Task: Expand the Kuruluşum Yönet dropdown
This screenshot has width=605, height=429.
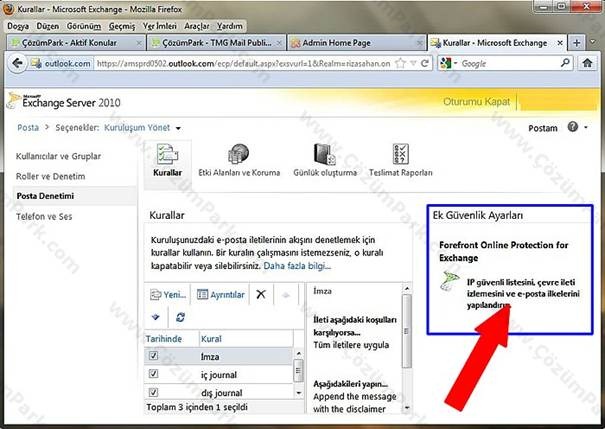Action: tap(178, 128)
